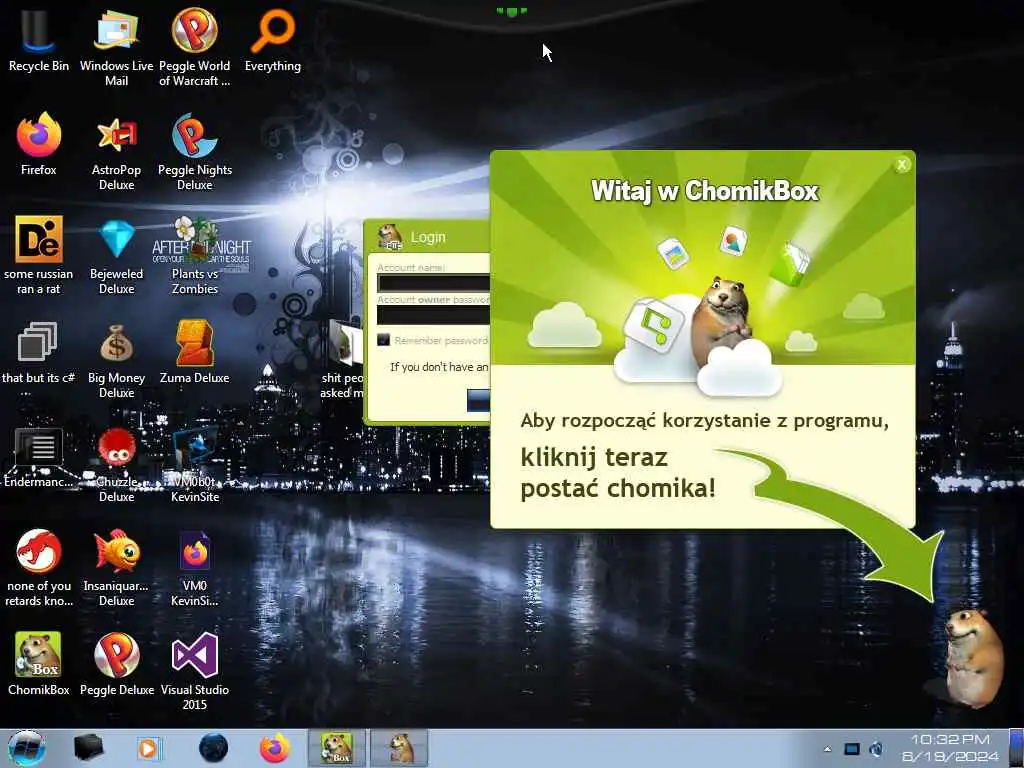1024x768 pixels.
Task: Select Peggle Deluxe desktop icon
Action: click(117, 663)
